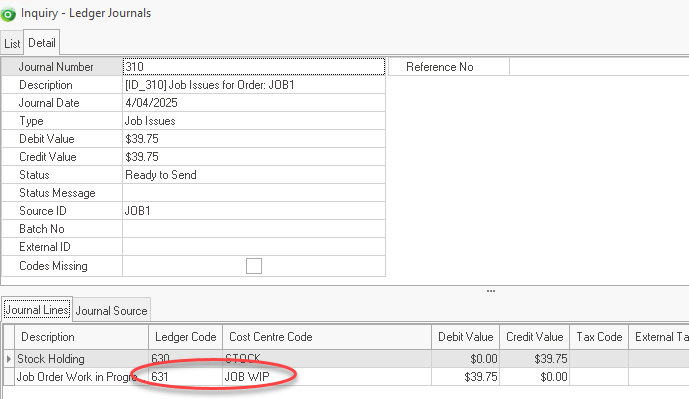Open the Journal Source tab
The width and height of the screenshot is (689, 399).
112,311
